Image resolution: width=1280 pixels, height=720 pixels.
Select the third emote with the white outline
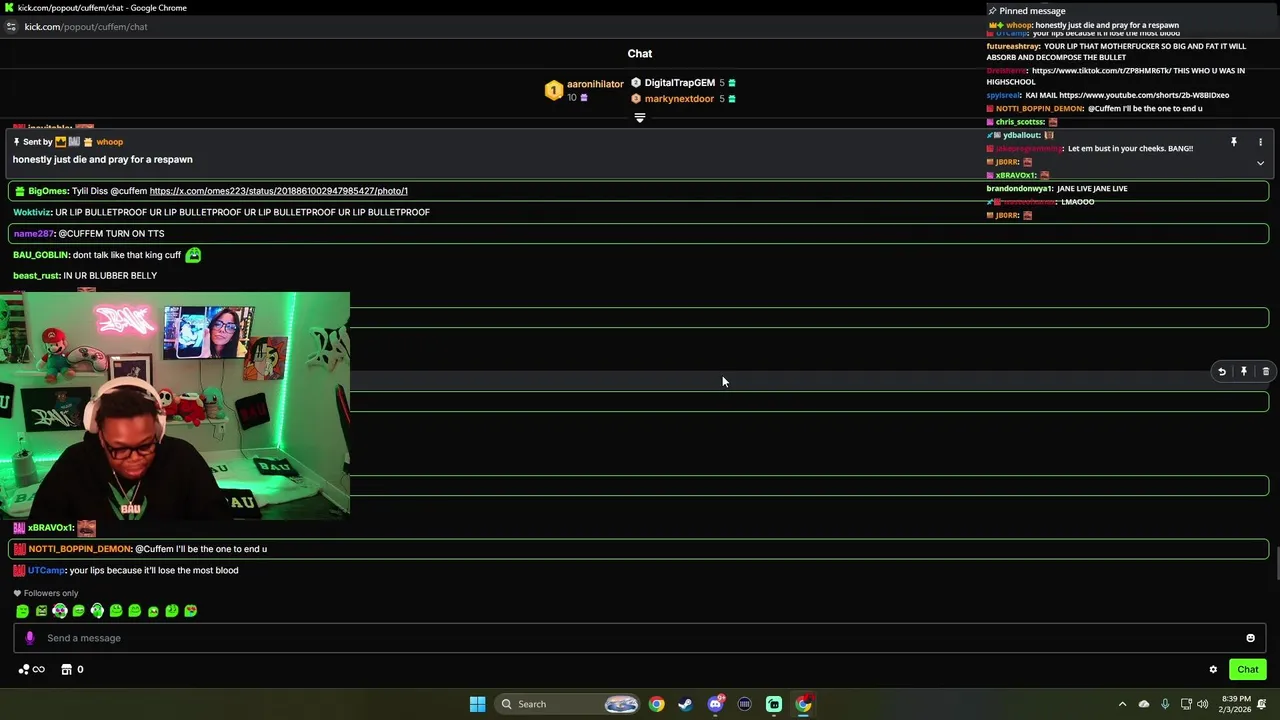[60, 611]
